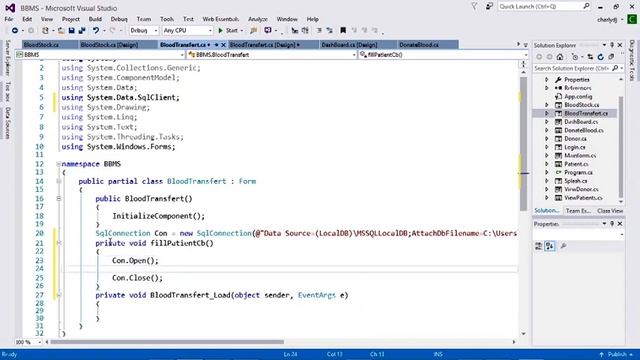Click the New Project toolbar icon

45,31
